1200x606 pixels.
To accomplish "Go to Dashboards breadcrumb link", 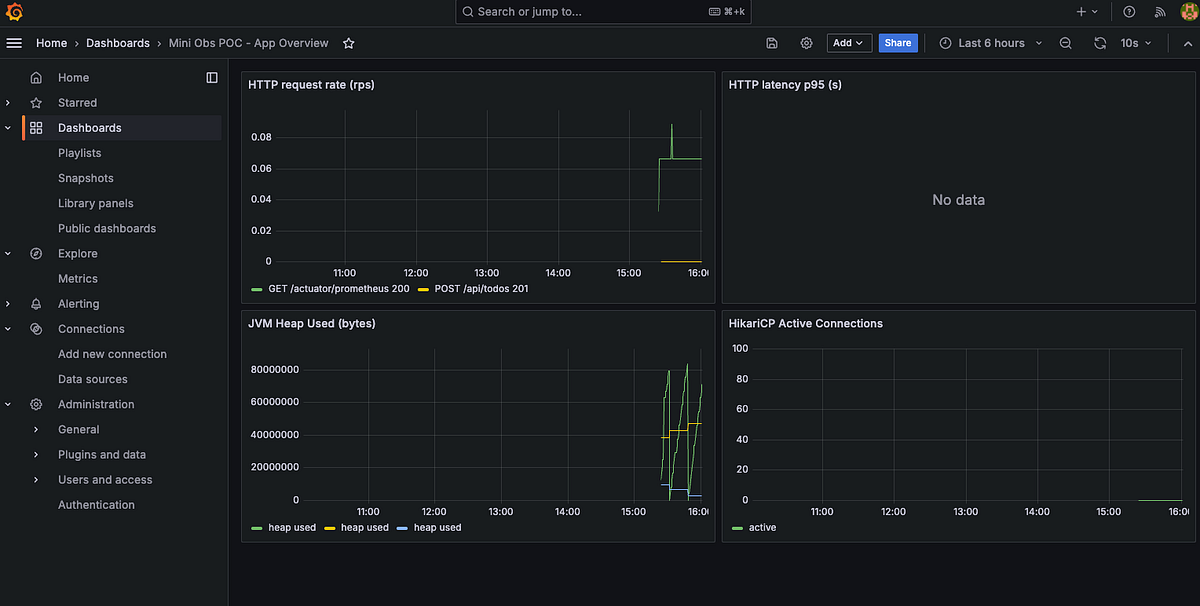I will click(118, 43).
